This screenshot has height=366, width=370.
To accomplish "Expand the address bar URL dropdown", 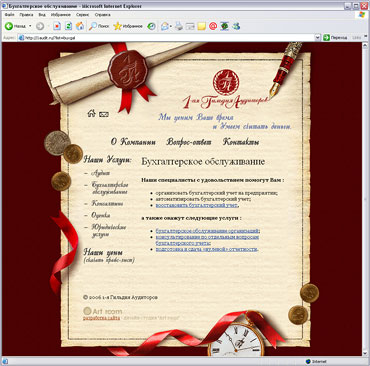I will coord(317,38).
